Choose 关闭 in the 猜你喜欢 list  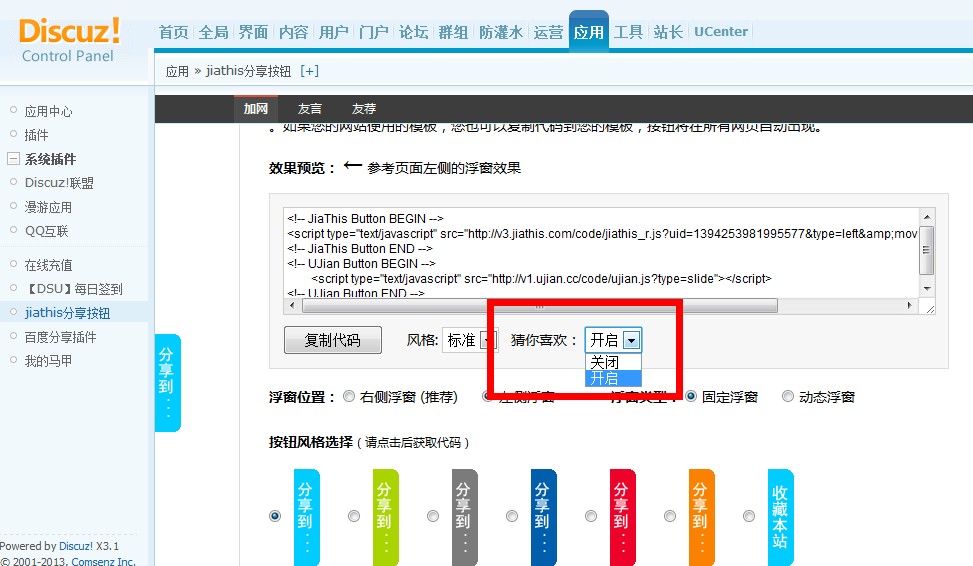point(613,362)
